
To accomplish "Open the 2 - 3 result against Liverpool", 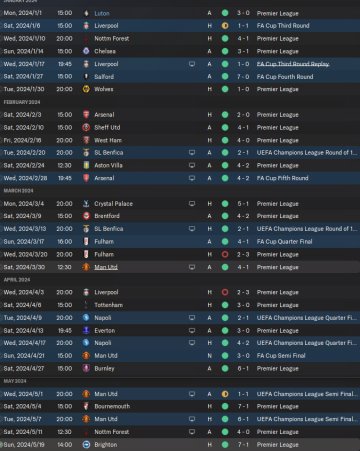I will click(x=243, y=292).
